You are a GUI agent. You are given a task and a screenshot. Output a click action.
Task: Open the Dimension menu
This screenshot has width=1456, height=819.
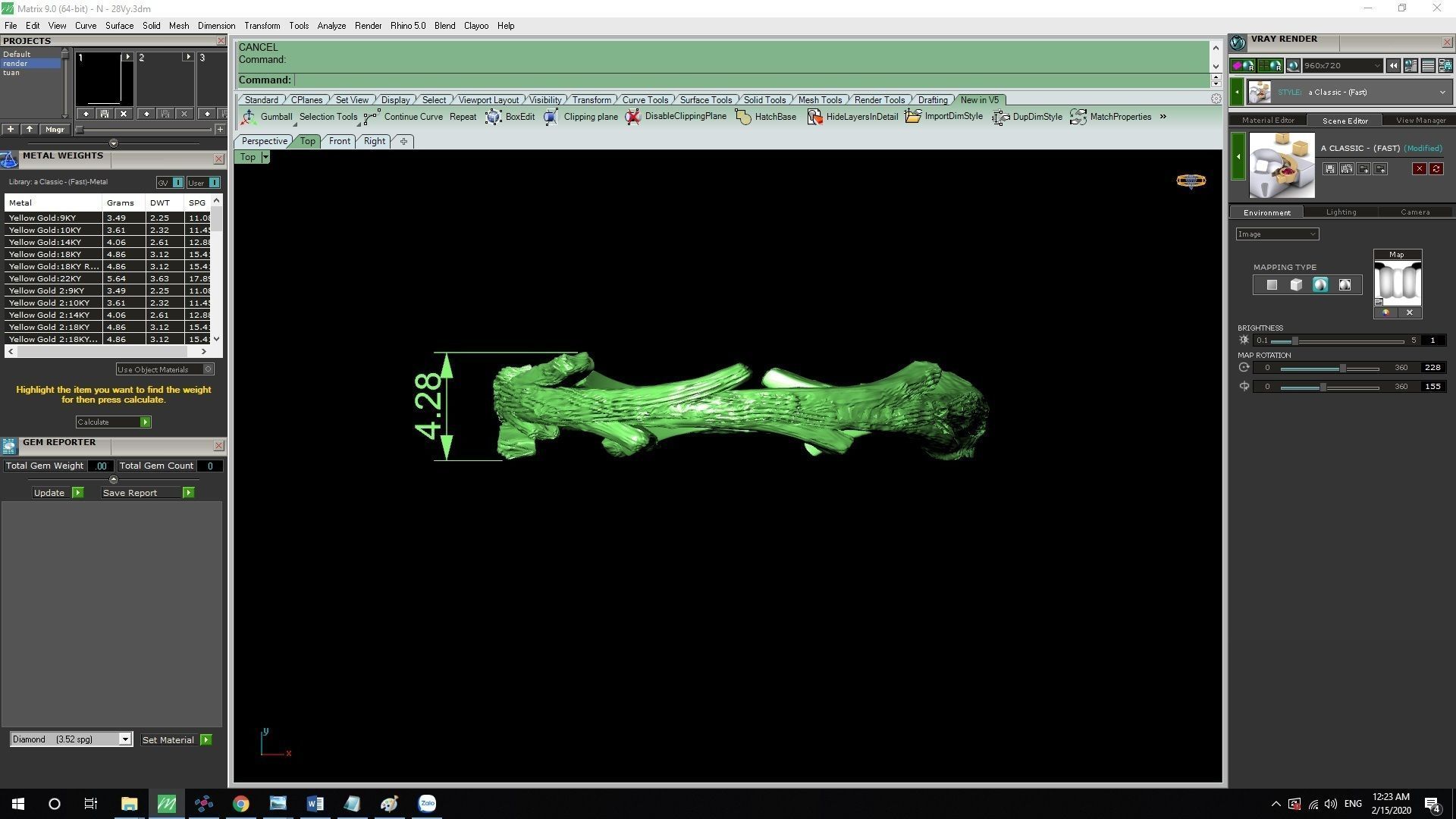click(216, 26)
